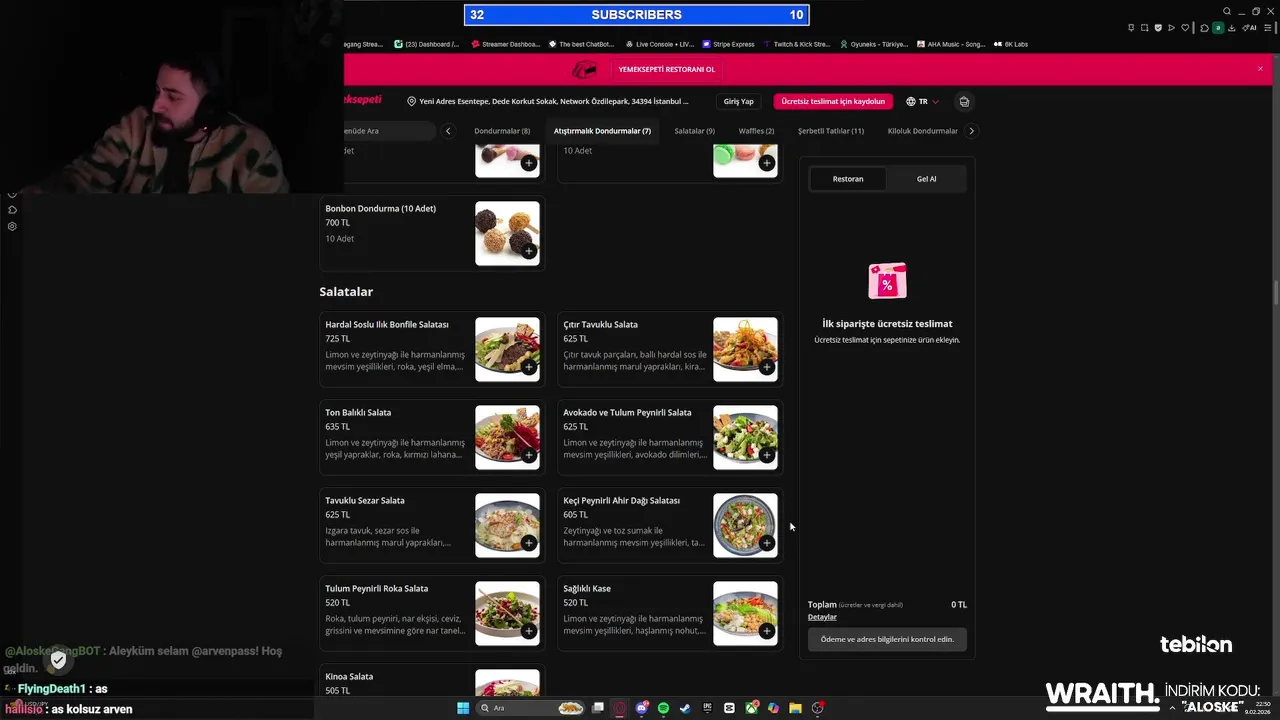Select the Restoran delivery option

coord(848,179)
